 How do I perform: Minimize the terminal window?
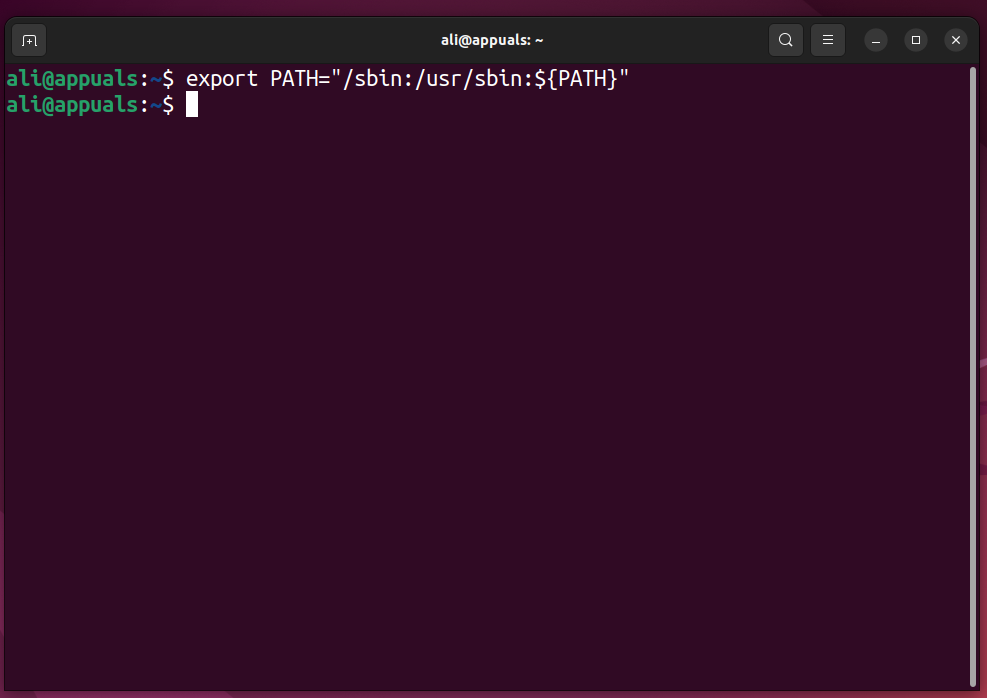876,40
